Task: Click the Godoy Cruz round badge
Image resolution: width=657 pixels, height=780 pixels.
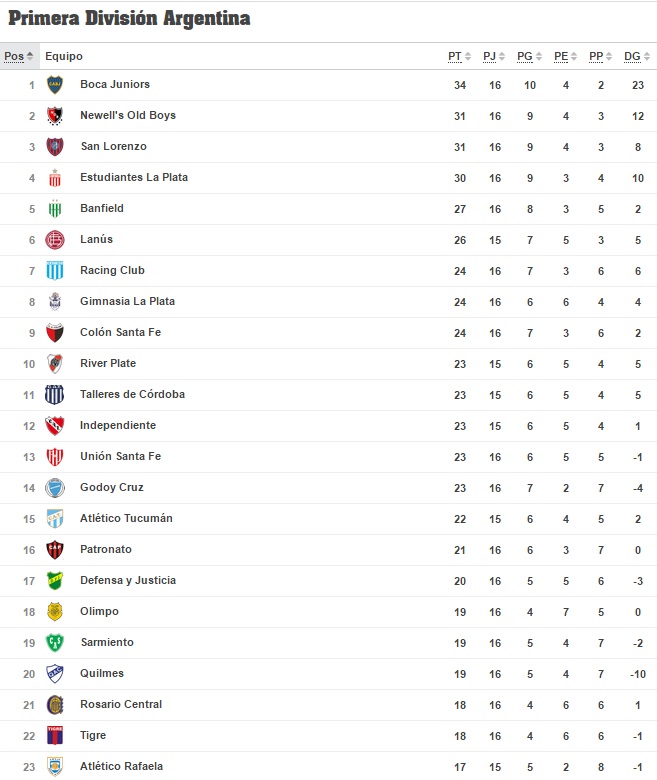Action: coord(55,488)
